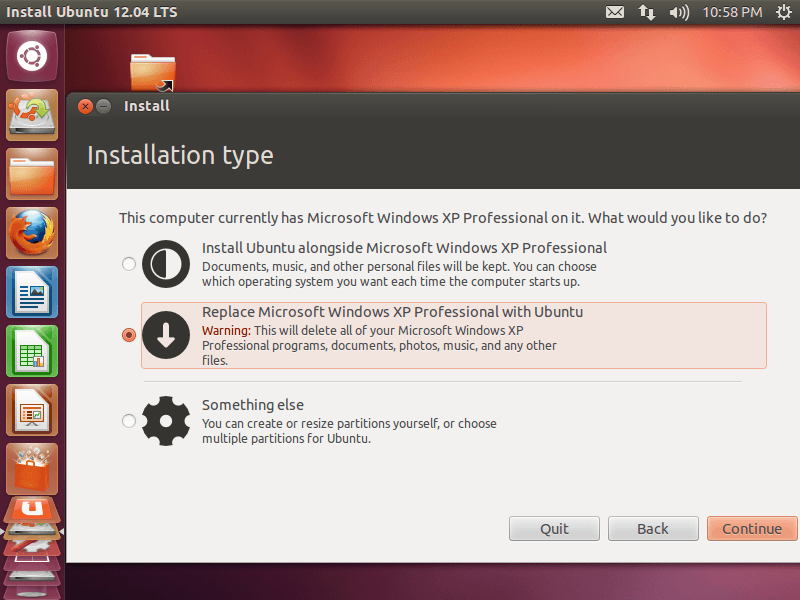Open Ubuntu One launcher icon
The image size is (800, 600).
32,511
